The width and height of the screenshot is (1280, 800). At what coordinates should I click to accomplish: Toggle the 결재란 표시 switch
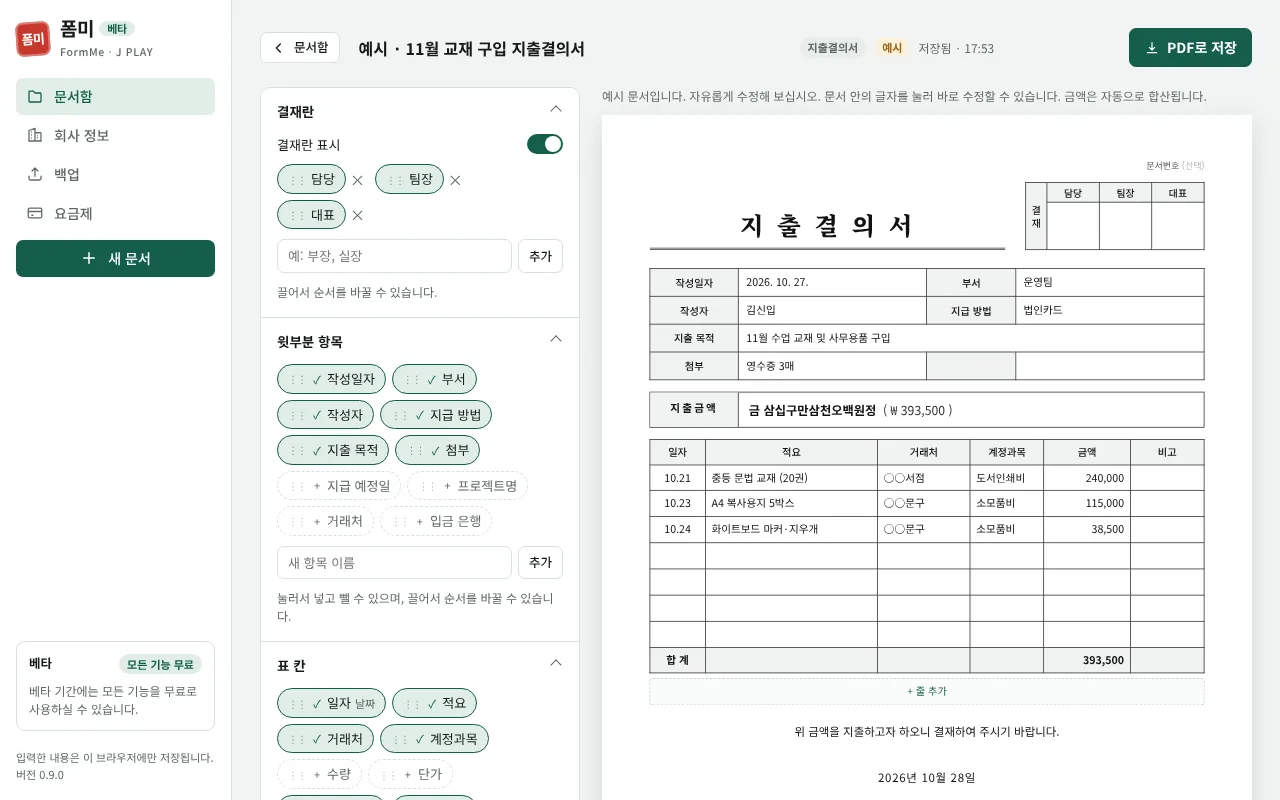point(545,144)
